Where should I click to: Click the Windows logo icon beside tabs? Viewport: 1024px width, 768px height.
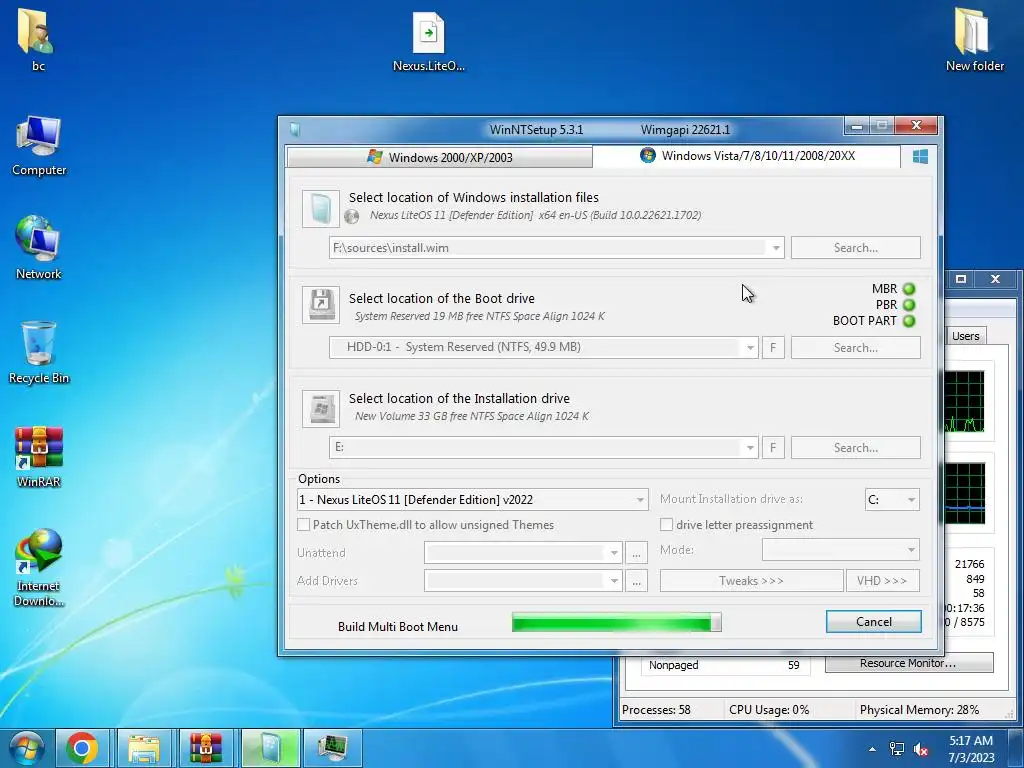tap(920, 157)
